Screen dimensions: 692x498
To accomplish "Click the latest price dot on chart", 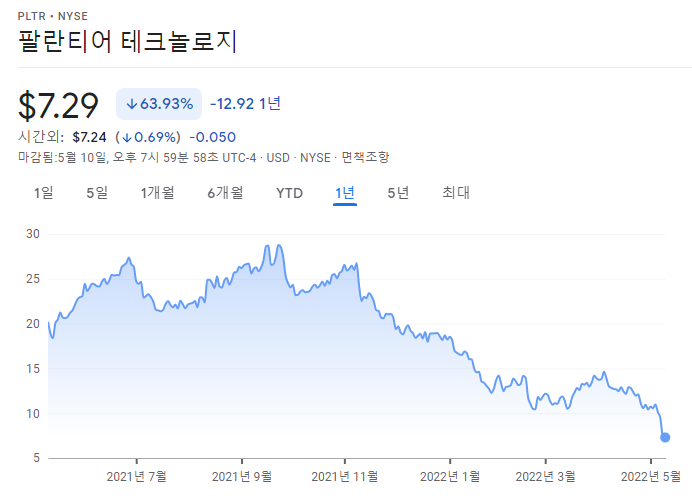I will coord(665,437).
